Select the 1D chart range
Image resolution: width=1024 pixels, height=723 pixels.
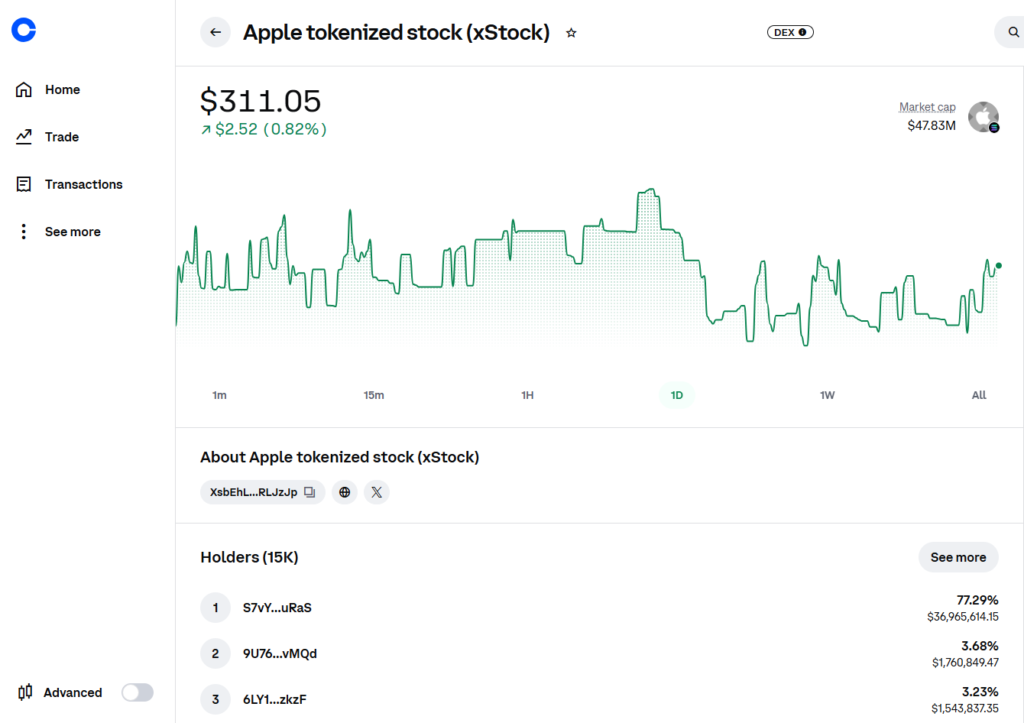[677, 395]
